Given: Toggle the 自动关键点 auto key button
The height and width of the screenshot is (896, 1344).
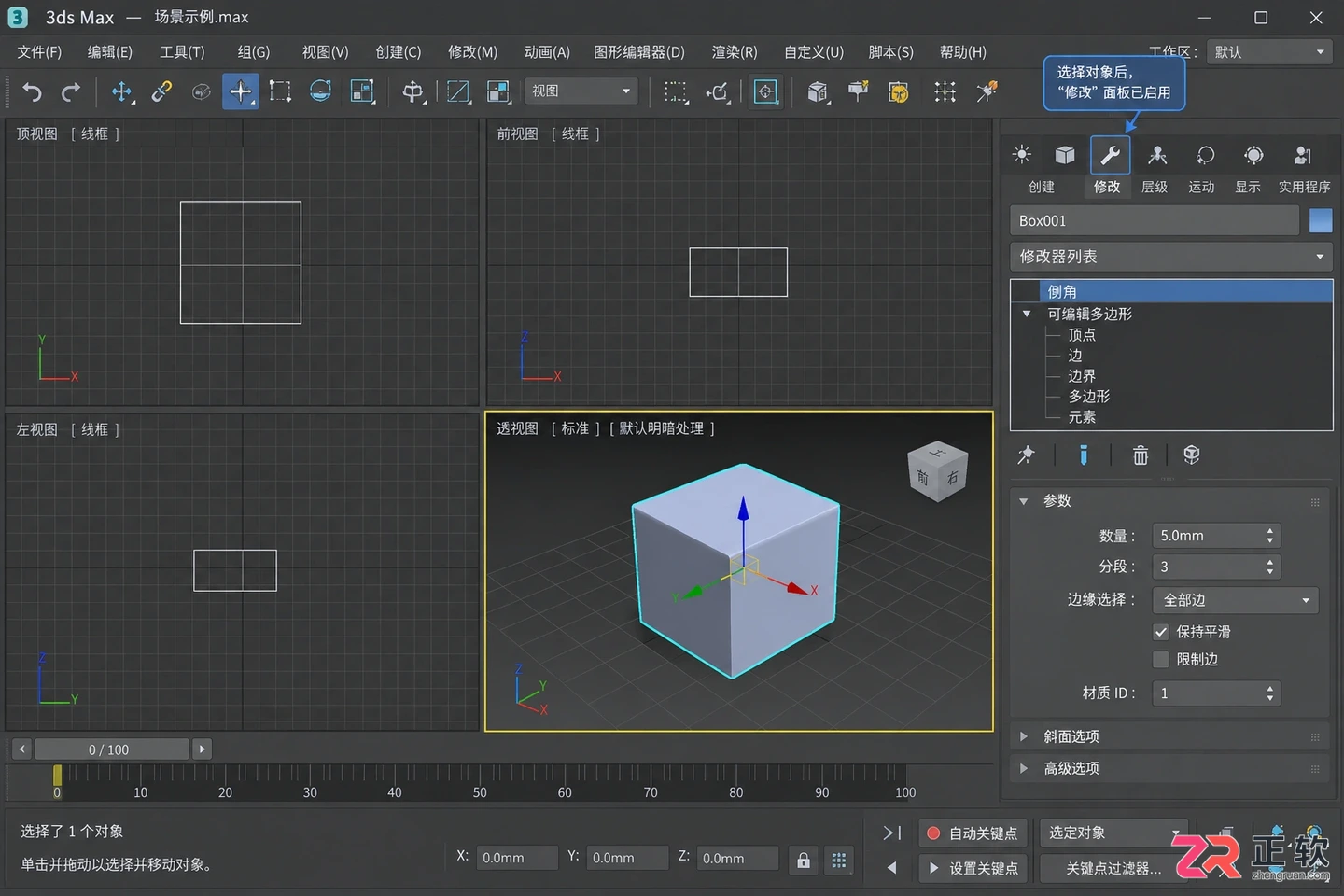Looking at the screenshot, I should pos(973,833).
